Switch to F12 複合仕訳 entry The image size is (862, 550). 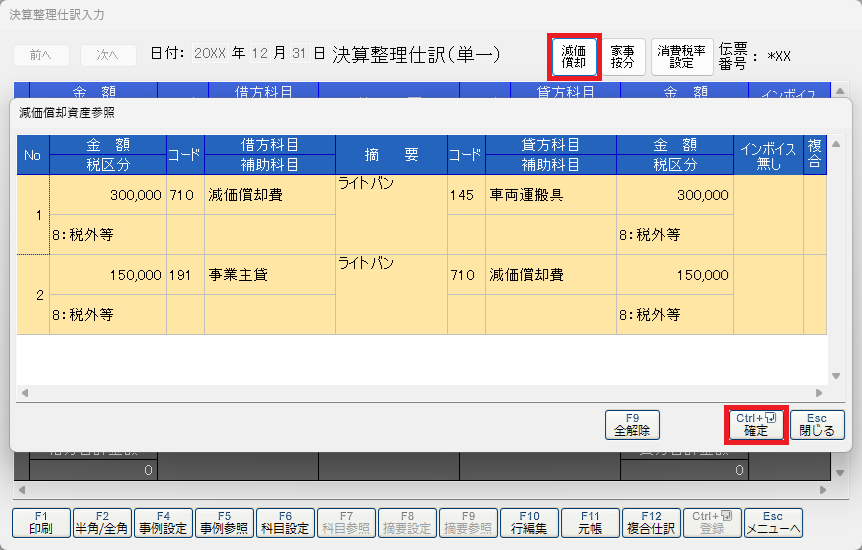tap(651, 522)
